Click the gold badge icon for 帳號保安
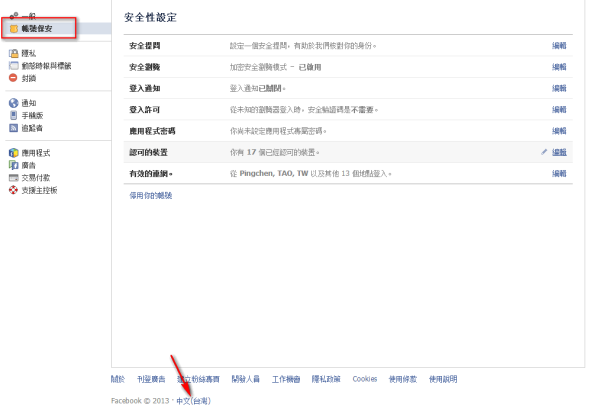The image size is (600, 414). 14,29
